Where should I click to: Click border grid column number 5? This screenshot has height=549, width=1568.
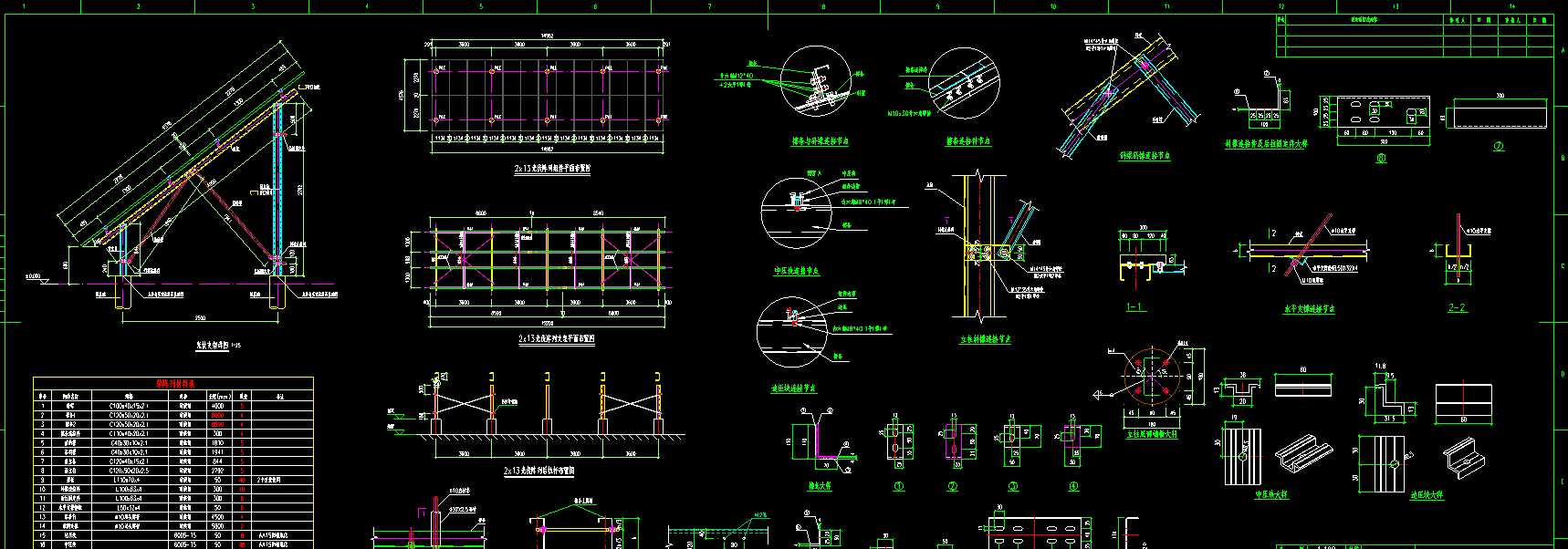click(x=481, y=6)
